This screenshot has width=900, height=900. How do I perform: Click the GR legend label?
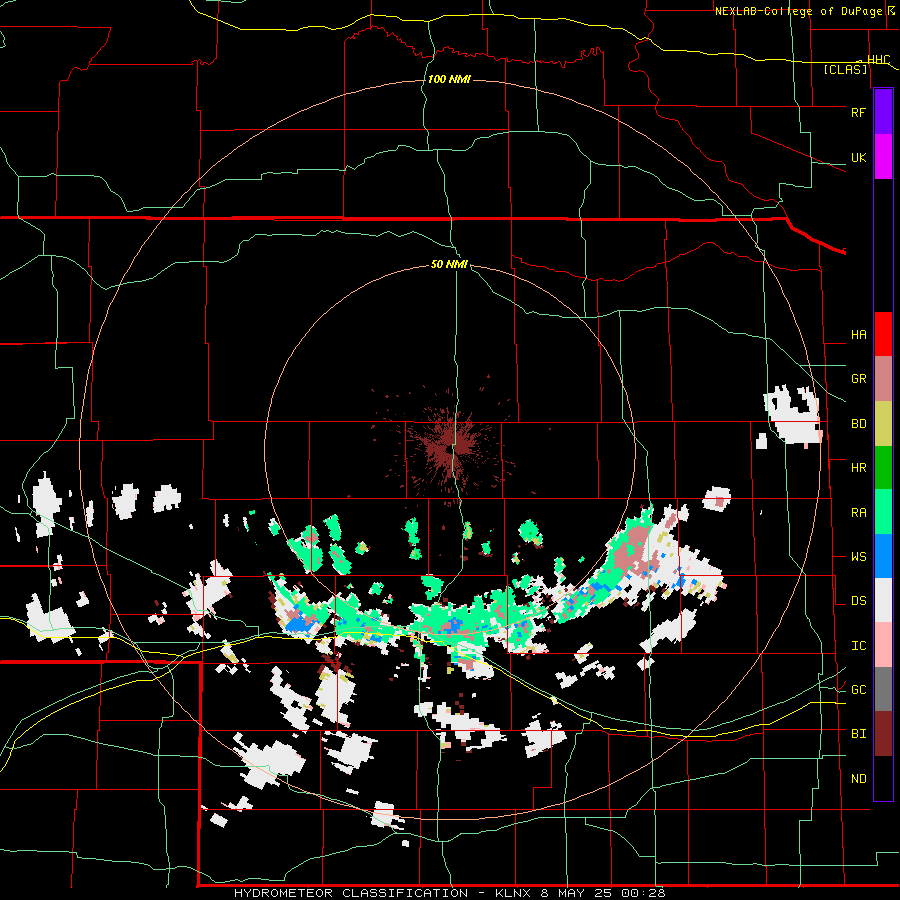858,379
